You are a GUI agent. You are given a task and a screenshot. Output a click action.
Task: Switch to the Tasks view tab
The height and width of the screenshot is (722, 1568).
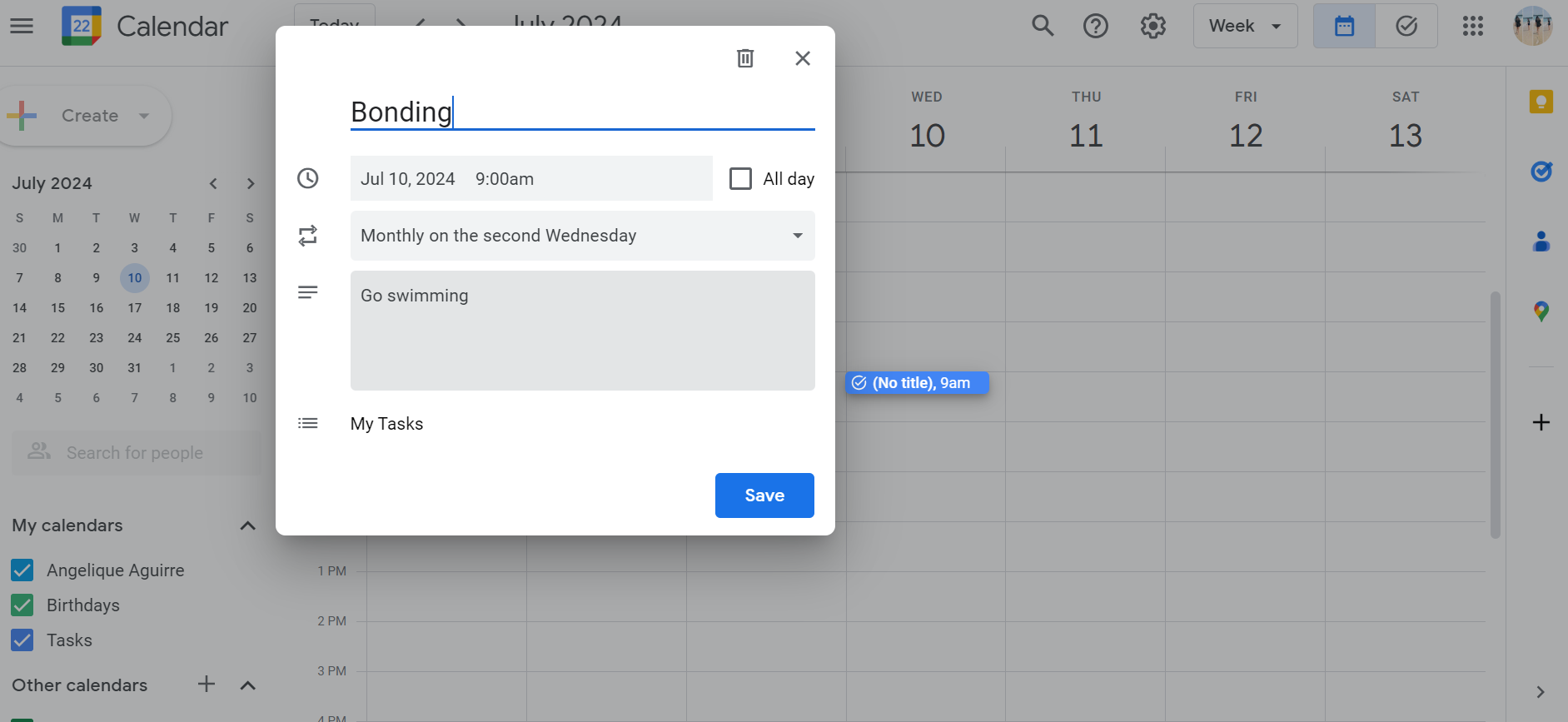[1406, 26]
